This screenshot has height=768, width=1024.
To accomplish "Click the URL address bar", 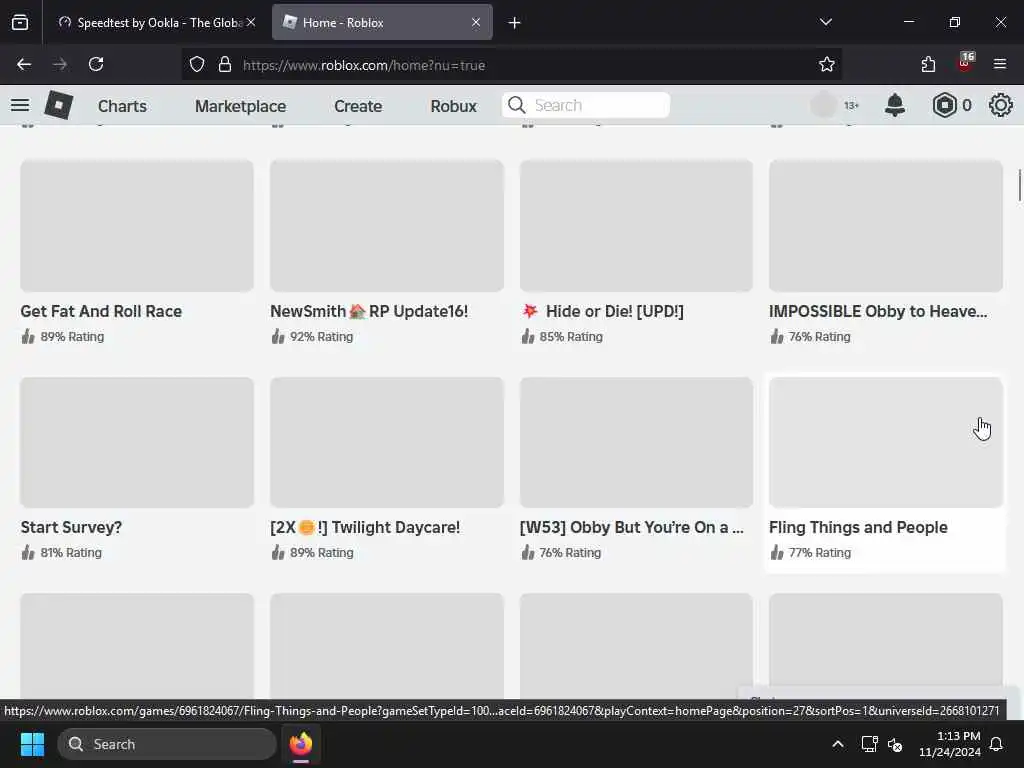I will (x=511, y=65).
